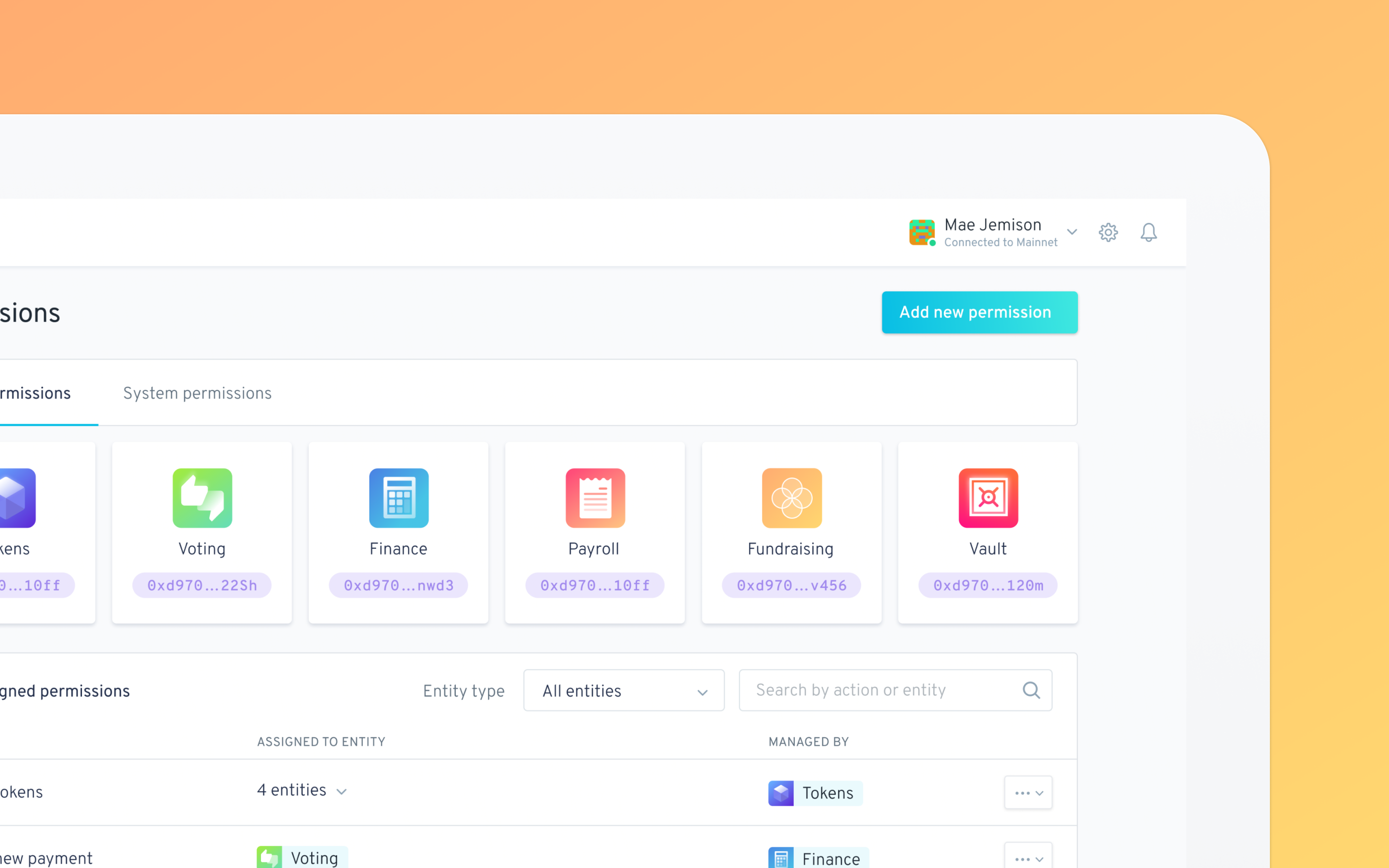Viewport: 1389px width, 868px height.
Task: Select the Vault safe icon
Action: (x=988, y=498)
